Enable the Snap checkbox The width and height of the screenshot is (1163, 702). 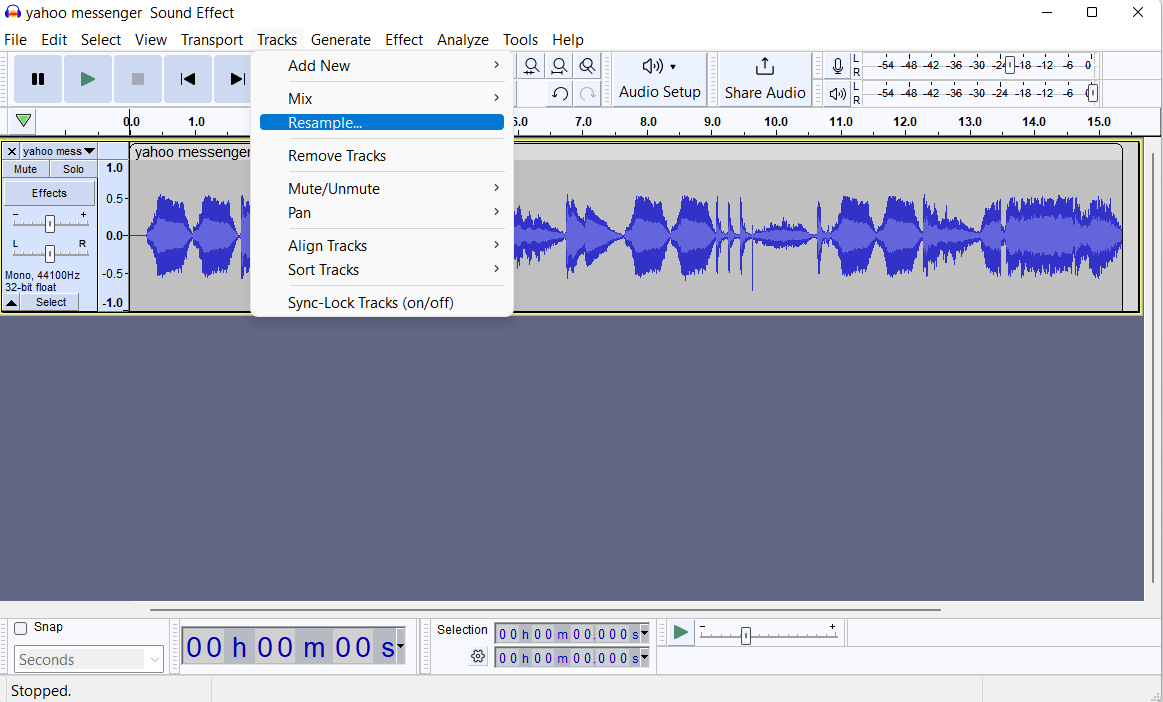pos(21,628)
